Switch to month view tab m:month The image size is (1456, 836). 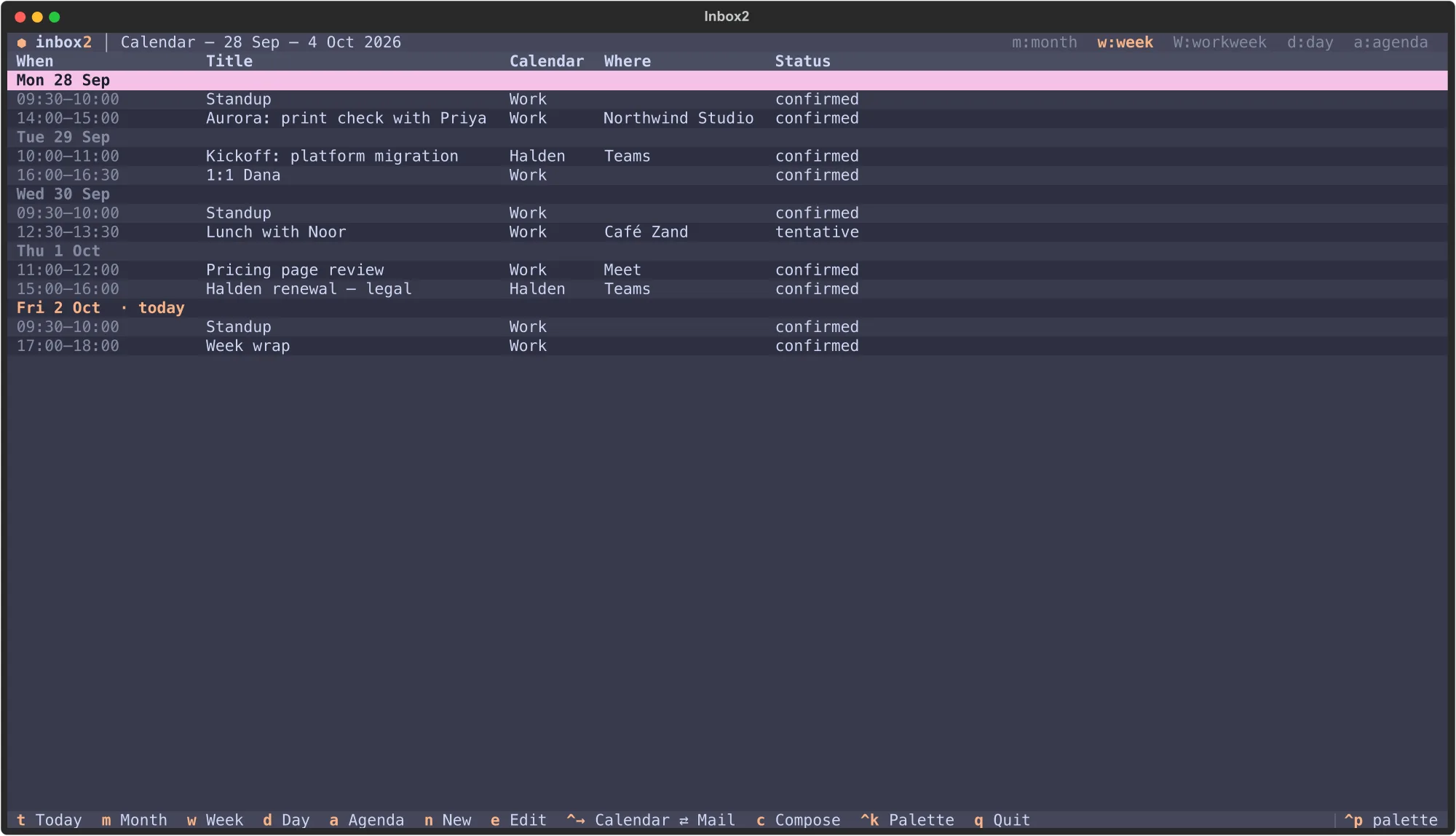[1044, 42]
